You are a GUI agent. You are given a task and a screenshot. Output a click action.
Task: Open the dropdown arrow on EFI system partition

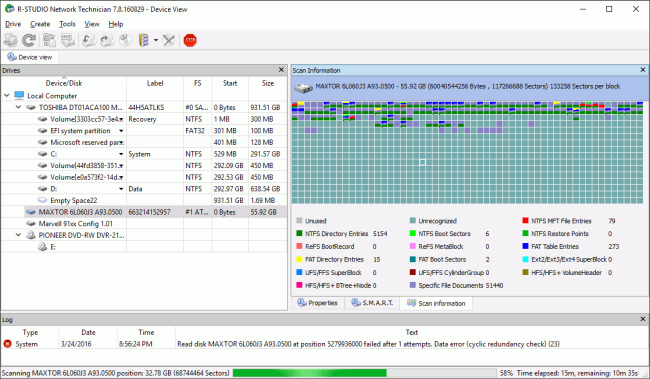point(121,131)
